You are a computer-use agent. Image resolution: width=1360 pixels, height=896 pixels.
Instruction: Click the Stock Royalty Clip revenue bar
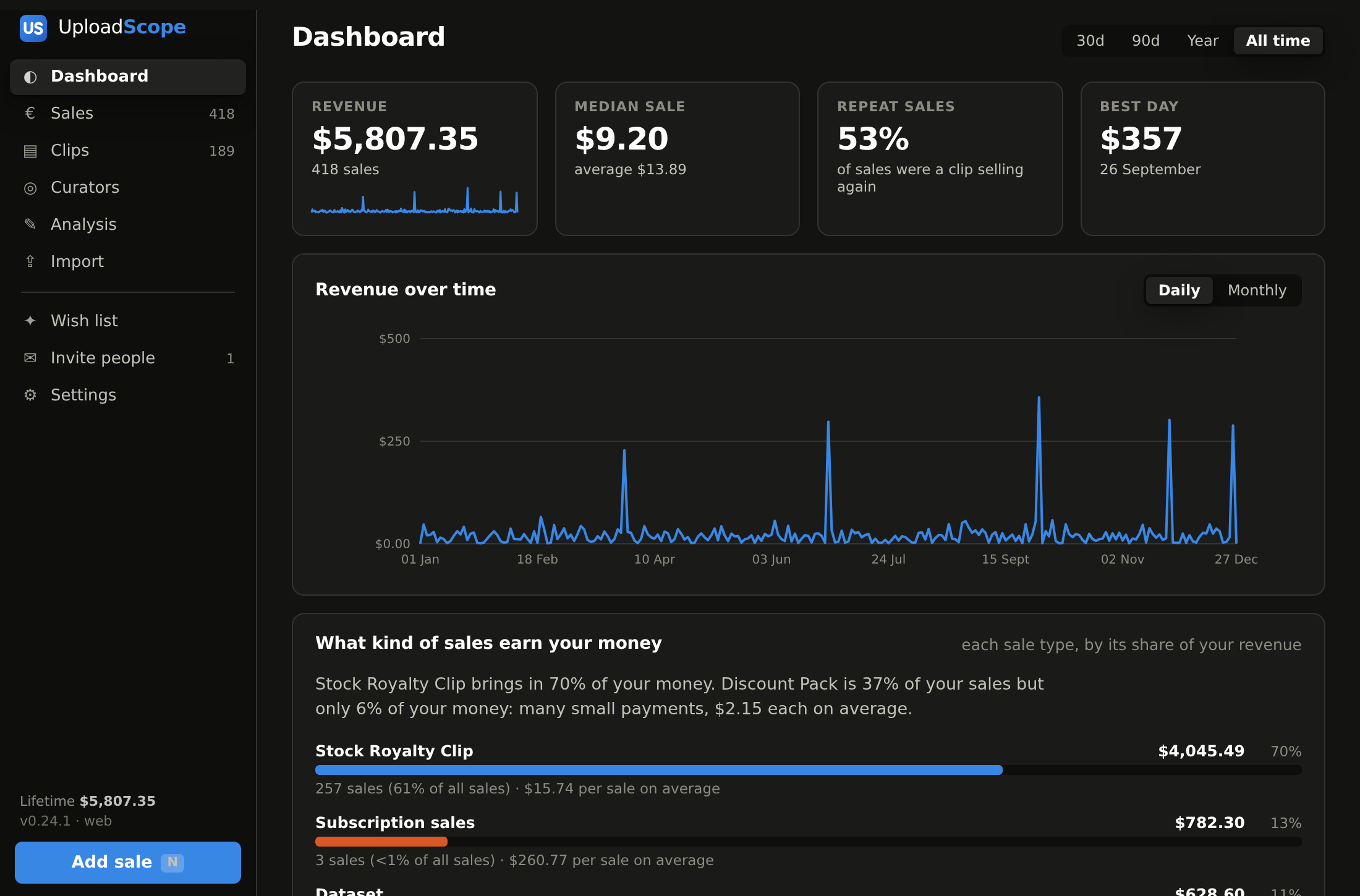click(658, 770)
